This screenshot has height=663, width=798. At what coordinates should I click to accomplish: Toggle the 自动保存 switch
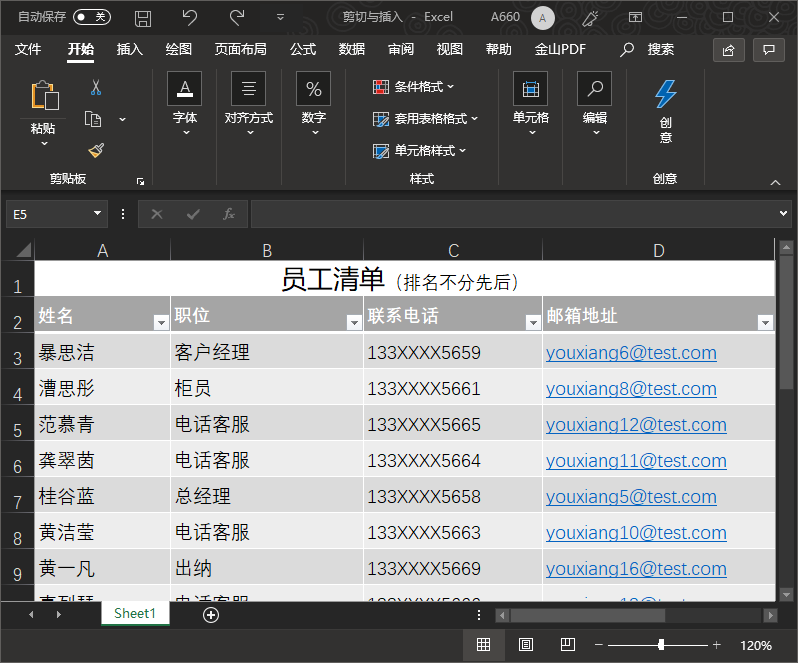92,17
